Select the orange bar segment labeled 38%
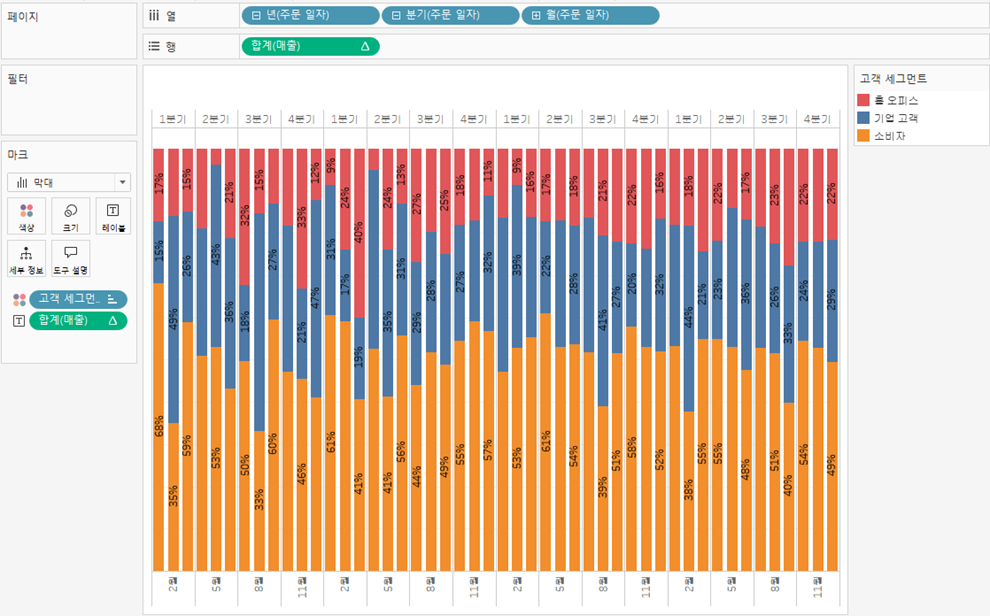Screen dimensions: 990x616 (x=689, y=491)
